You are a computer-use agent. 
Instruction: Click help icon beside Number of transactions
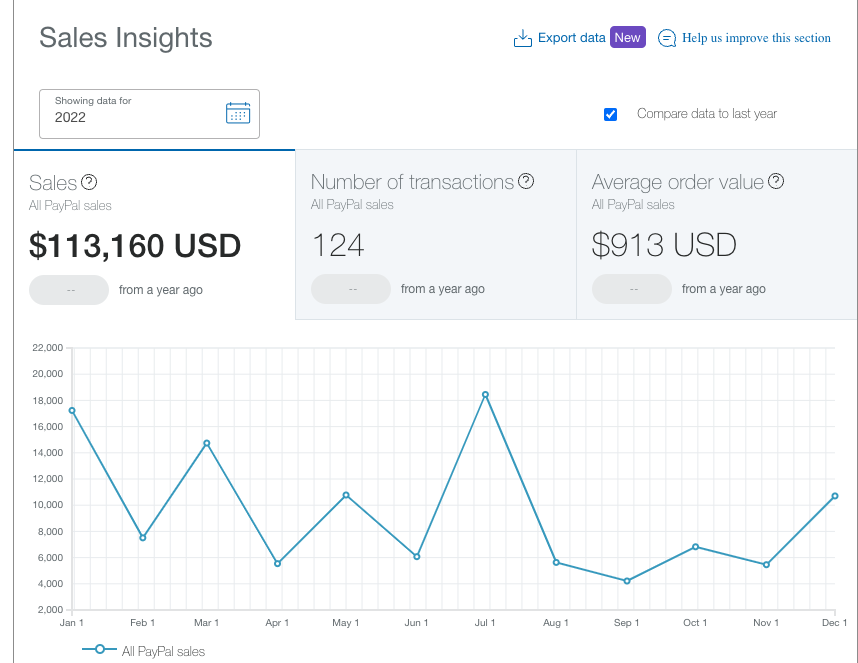[x=526, y=181]
